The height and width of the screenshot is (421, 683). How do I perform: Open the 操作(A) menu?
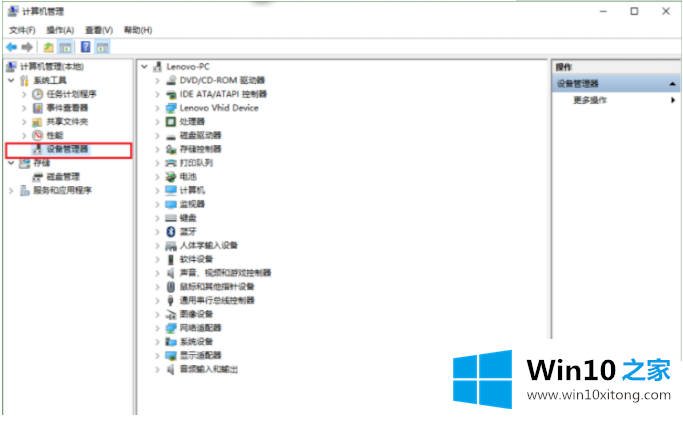60,30
